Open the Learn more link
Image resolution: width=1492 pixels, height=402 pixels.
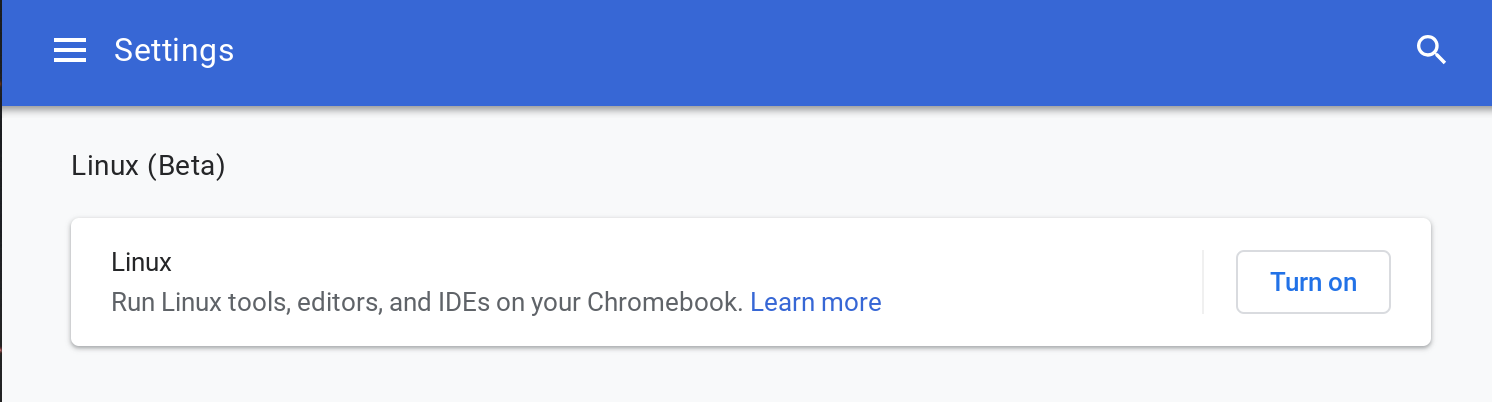click(x=815, y=302)
